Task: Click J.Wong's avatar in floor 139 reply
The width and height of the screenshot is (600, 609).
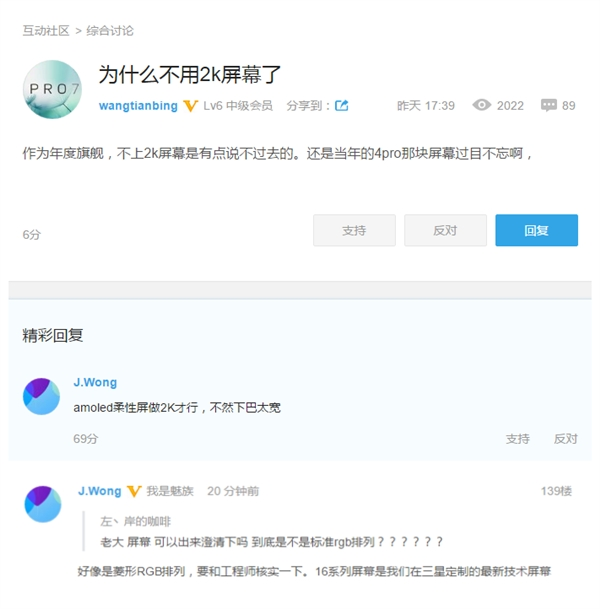Action: [43, 503]
